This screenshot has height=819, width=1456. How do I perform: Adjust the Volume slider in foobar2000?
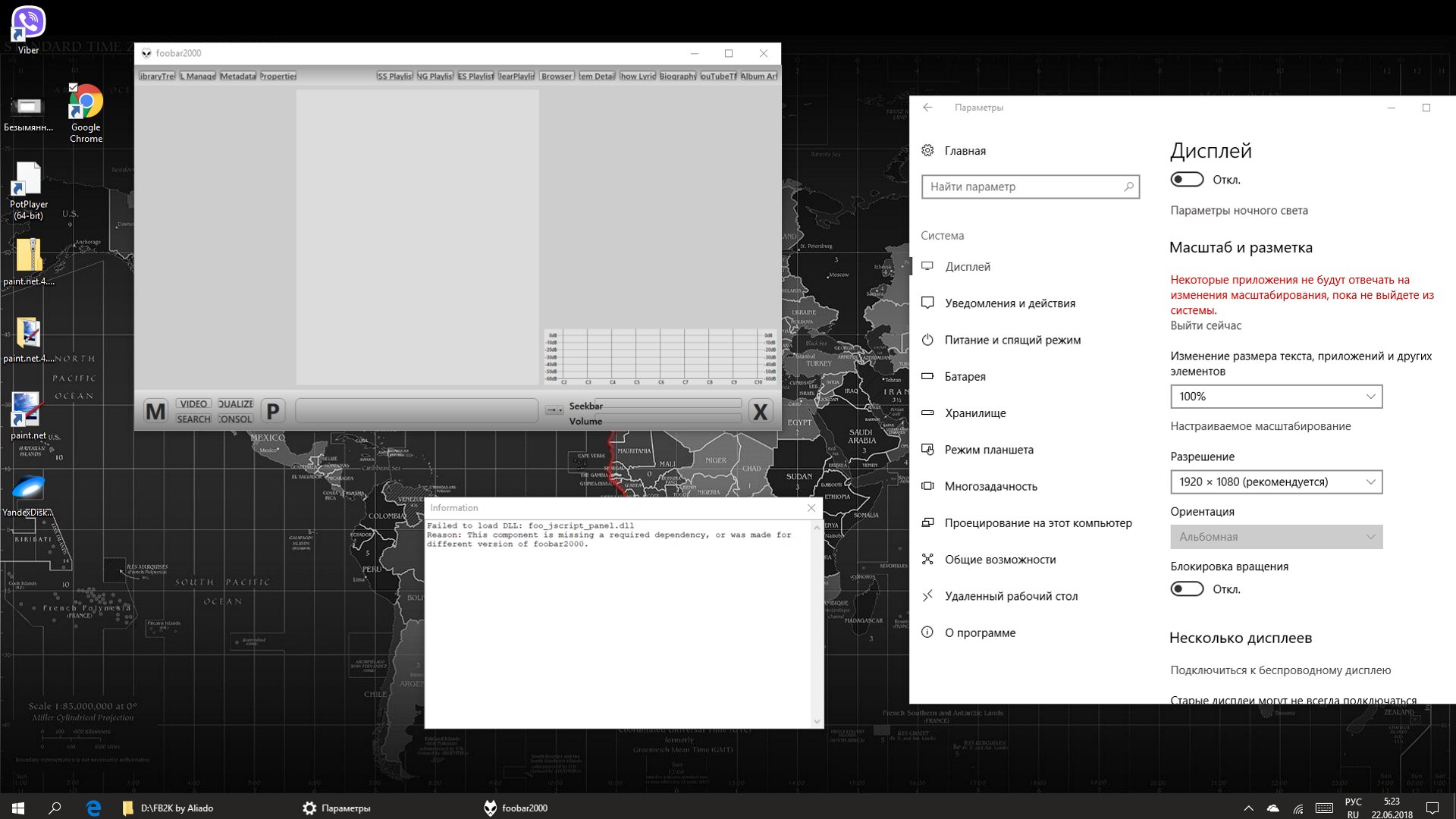668,418
